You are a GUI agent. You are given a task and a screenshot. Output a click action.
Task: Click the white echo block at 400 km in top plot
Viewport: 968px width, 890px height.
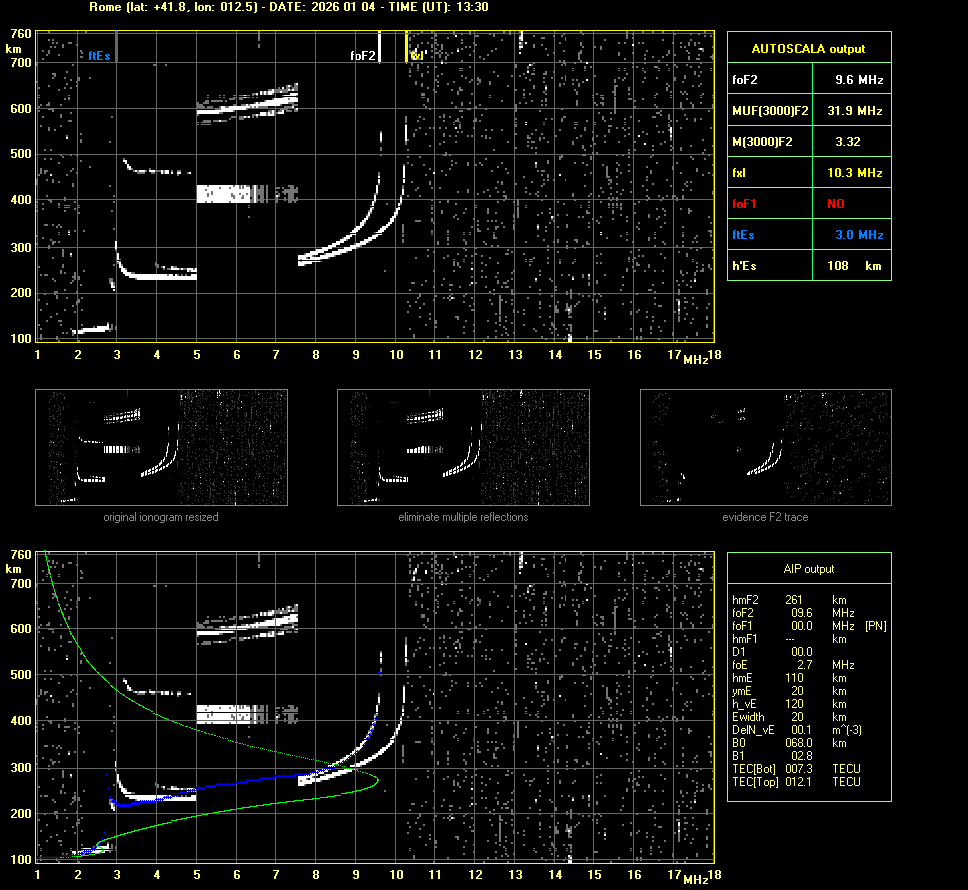(223, 194)
